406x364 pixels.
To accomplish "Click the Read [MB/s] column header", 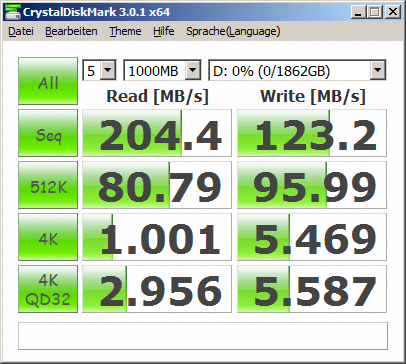I will [157, 96].
